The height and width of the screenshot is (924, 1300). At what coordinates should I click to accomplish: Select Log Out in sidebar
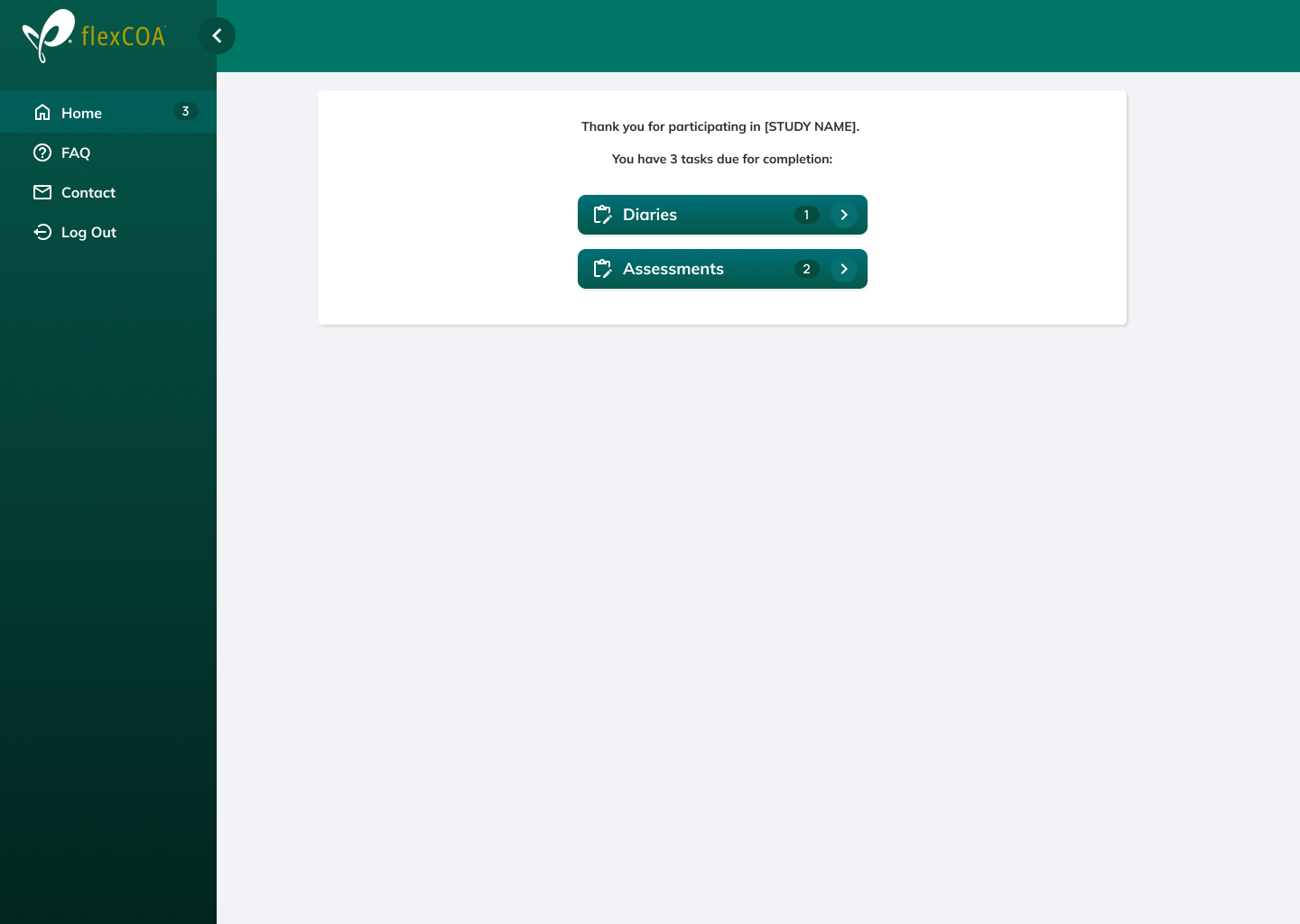pos(108,232)
